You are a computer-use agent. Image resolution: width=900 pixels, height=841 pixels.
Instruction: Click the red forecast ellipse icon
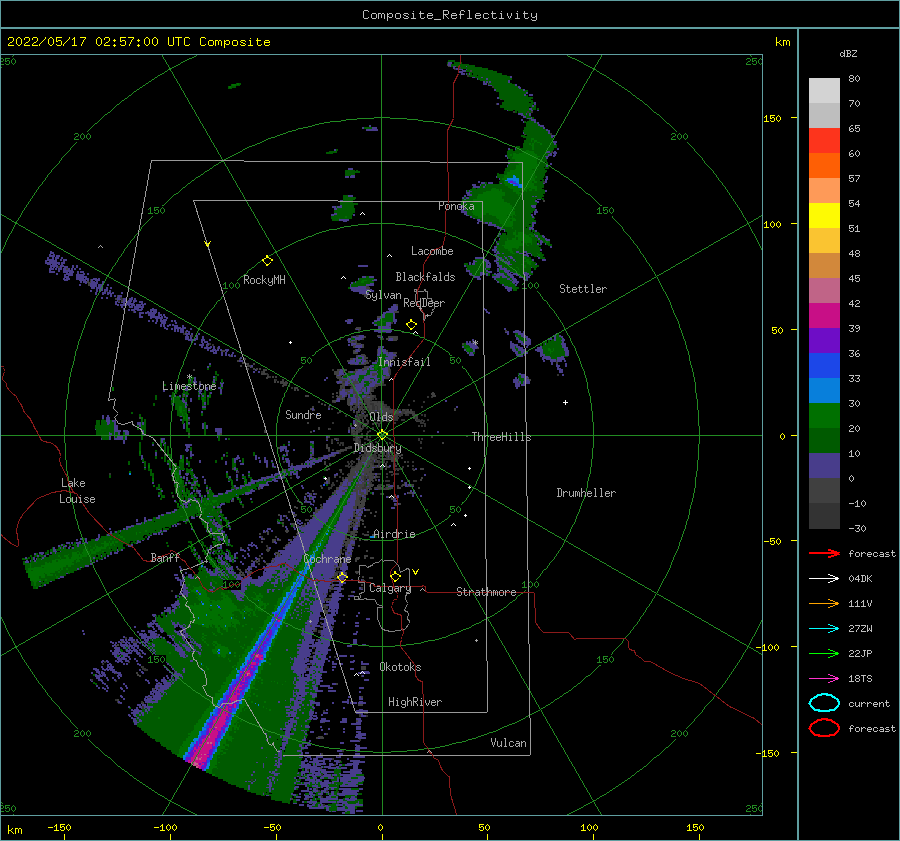(824, 728)
